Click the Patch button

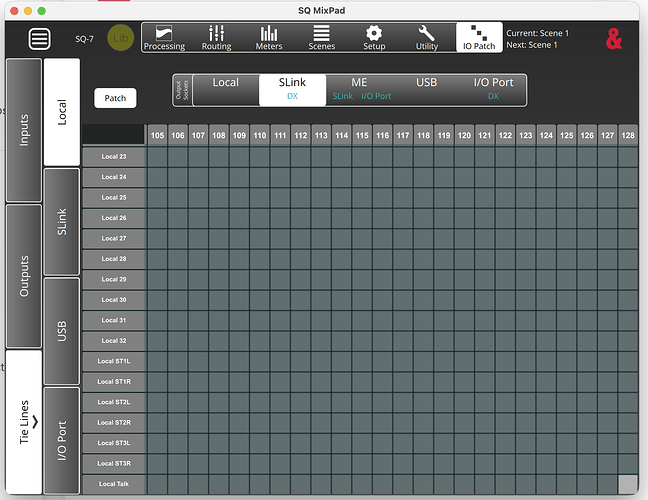pyautogui.click(x=115, y=98)
